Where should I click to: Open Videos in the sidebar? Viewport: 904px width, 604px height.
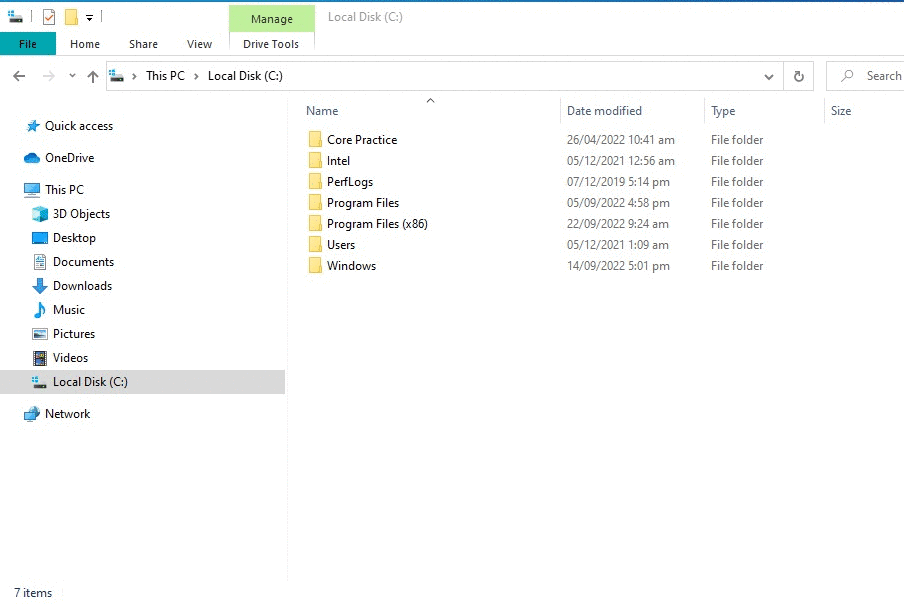click(70, 358)
